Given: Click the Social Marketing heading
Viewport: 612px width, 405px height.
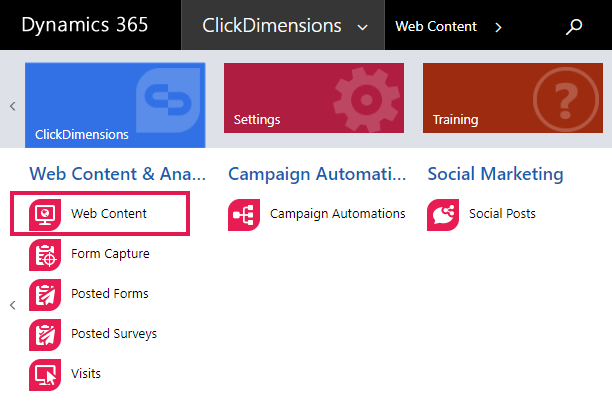Looking at the screenshot, I should (x=495, y=174).
